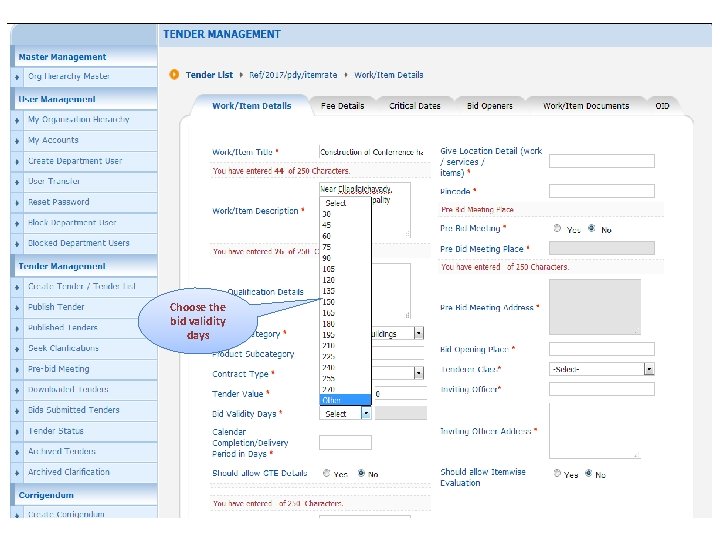Click arrow icon beside Archived Clarification
Image resolution: width=720 pixels, height=540 pixels.
17,473
